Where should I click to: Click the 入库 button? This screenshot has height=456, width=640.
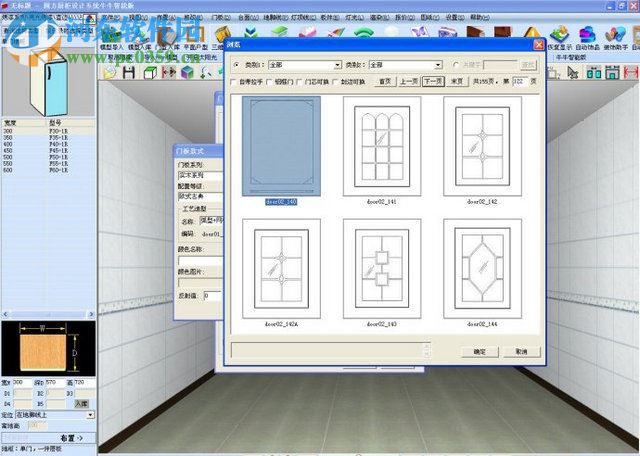(x=82, y=404)
